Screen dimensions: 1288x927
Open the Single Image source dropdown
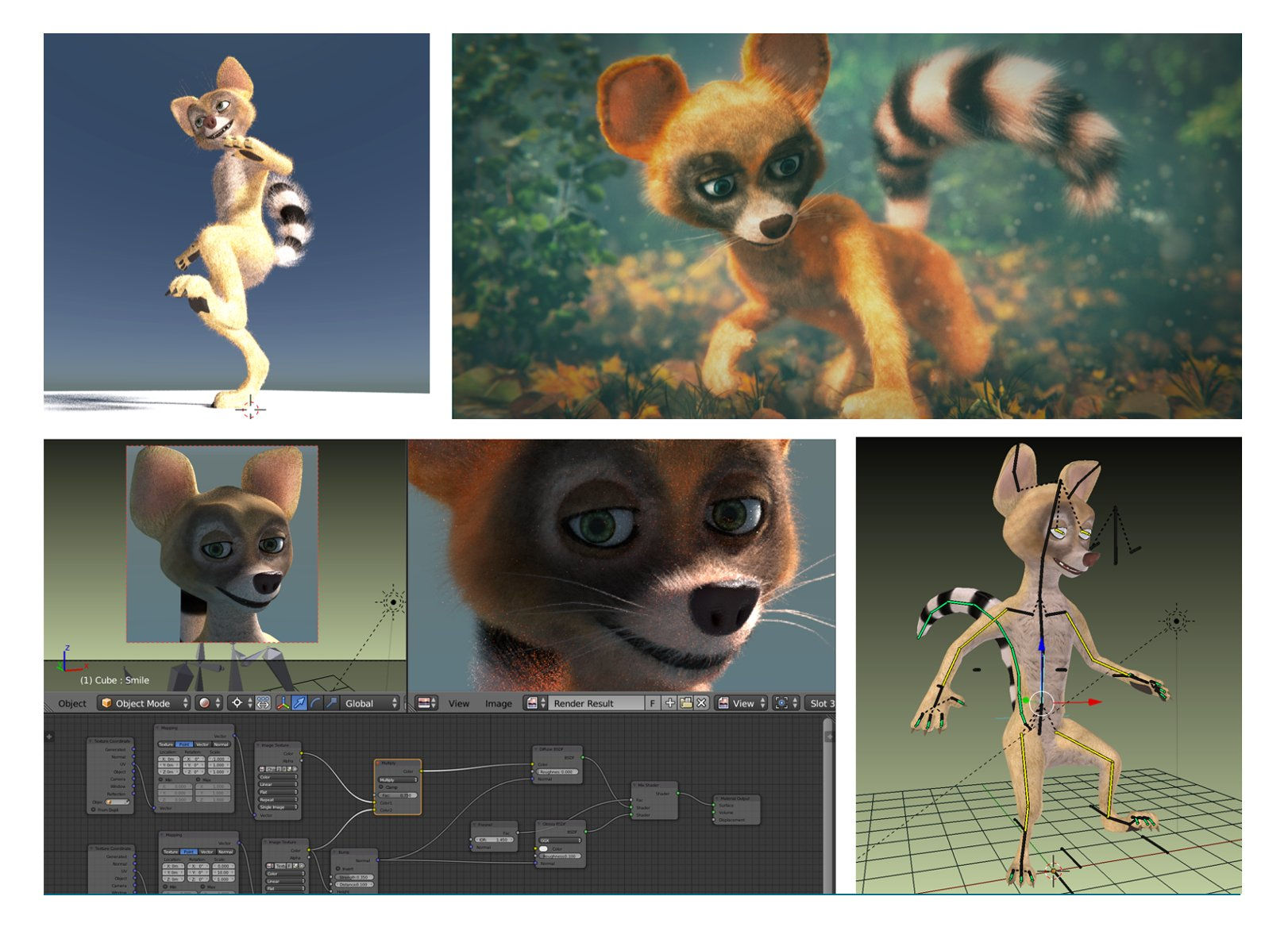278,807
